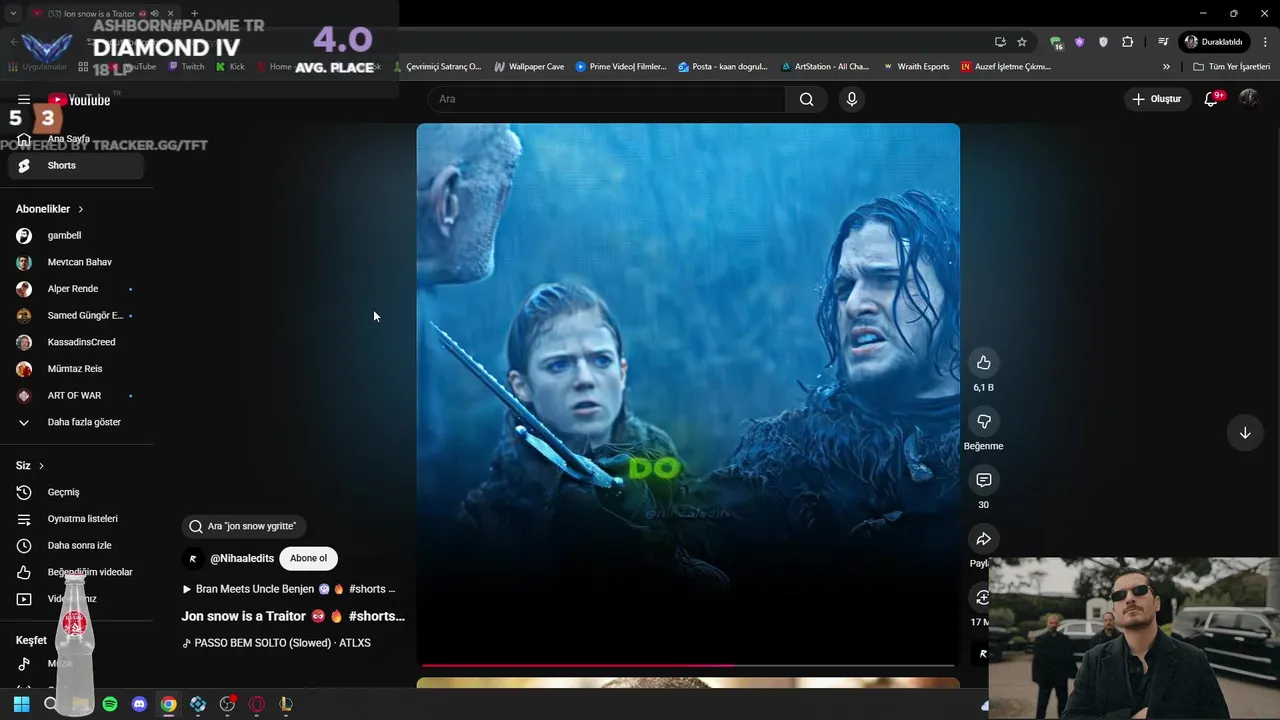This screenshot has width=1280, height=720.
Task: Open the Chrome media control icon
Action: tap(1163, 42)
